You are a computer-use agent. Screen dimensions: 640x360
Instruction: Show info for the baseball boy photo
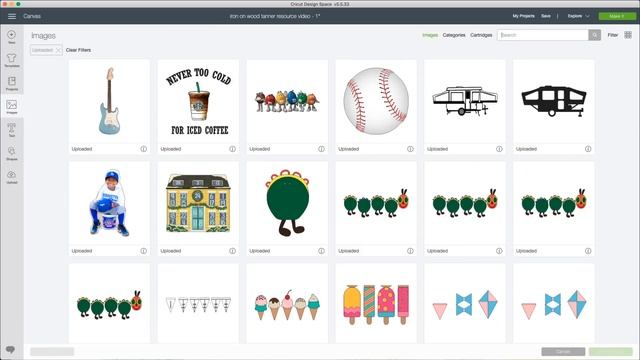[x=144, y=251]
